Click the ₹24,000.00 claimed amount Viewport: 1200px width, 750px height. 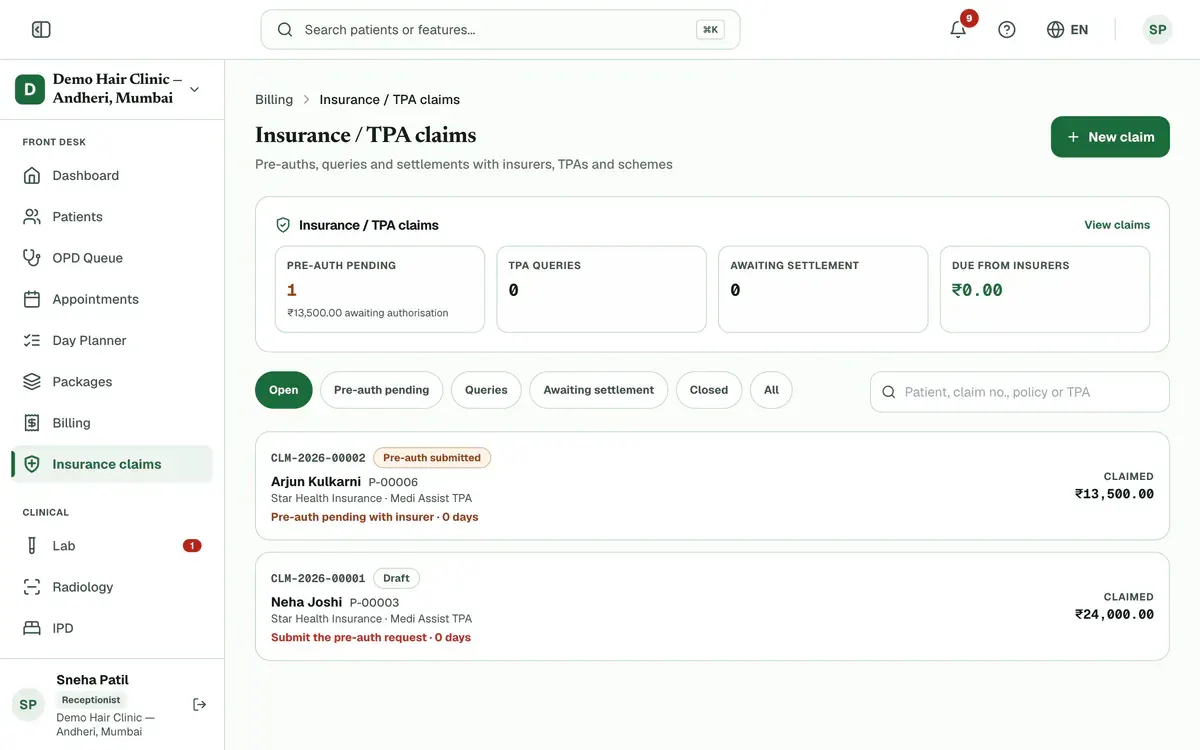click(x=1114, y=614)
